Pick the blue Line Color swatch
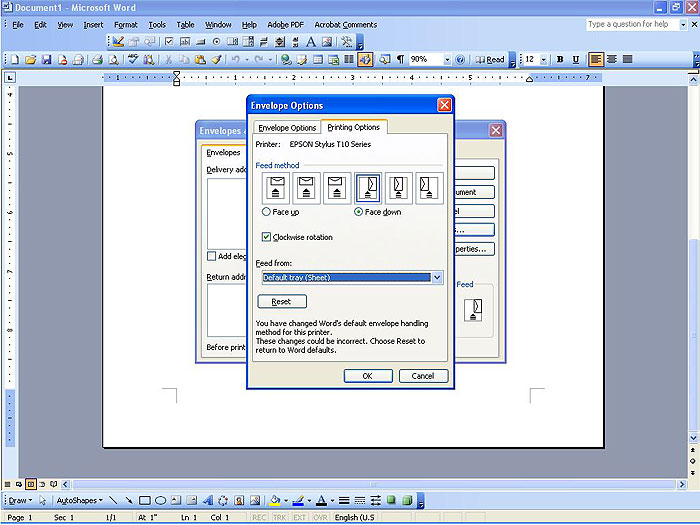This screenshot has height=525, width=700. 298,500
